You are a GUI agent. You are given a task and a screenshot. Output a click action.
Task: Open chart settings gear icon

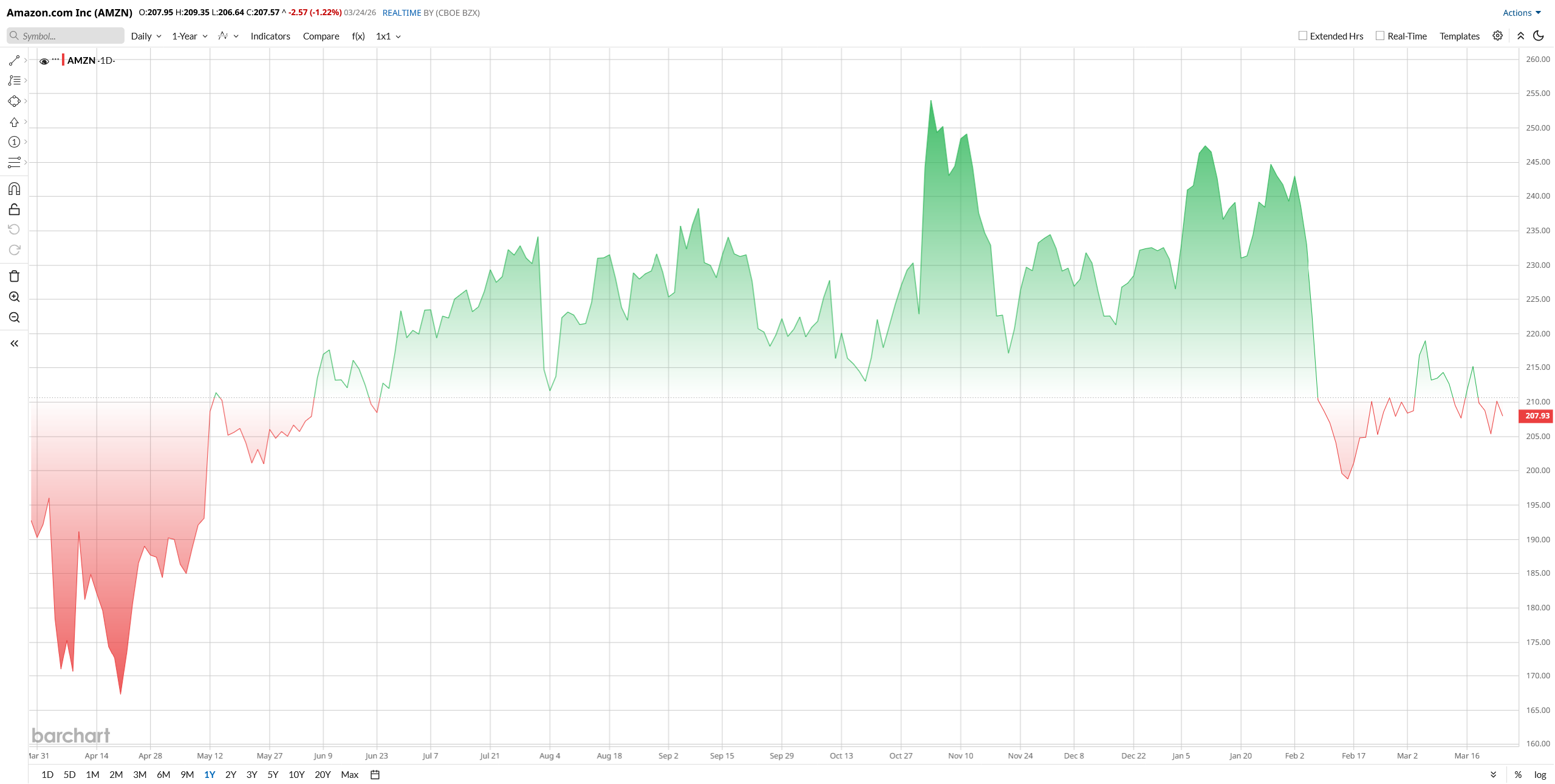(x=1497, y=36)
